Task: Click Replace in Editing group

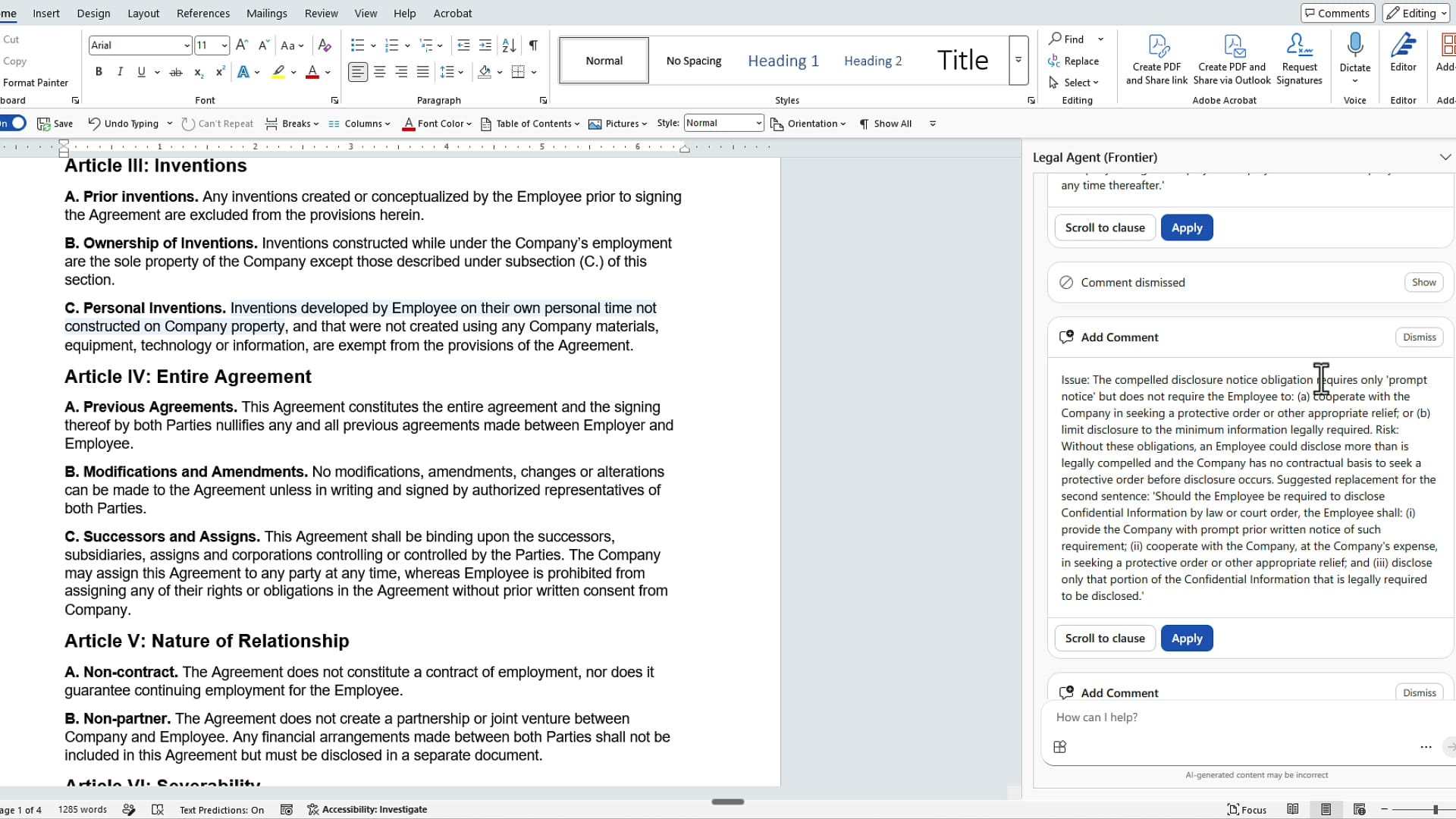Action: click(x=1073, y=61)
